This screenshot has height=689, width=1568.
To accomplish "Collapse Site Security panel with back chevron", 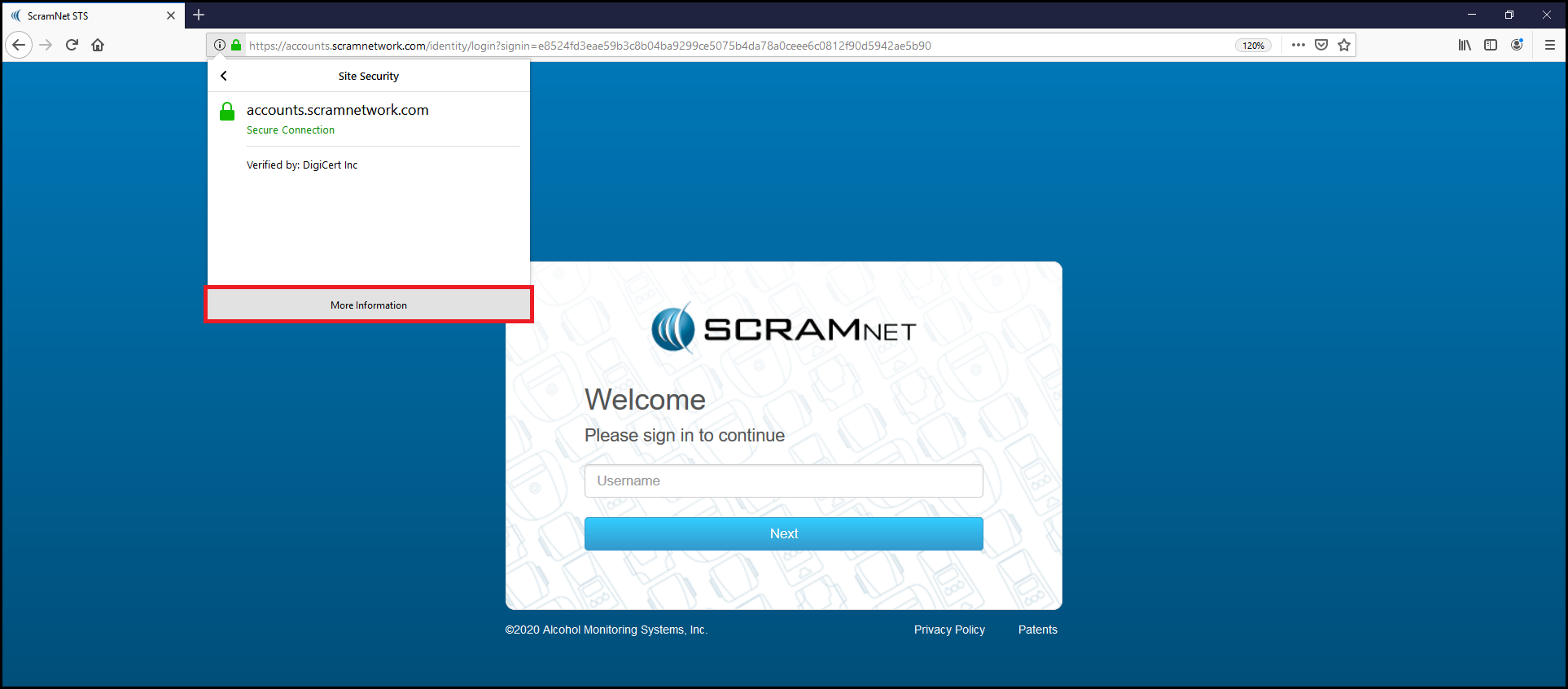I will coord(224,76).
